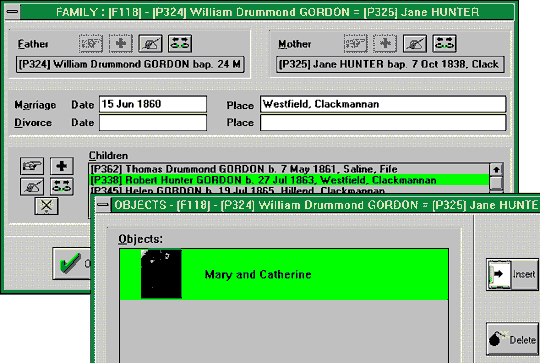This screenshot has width=540, height=363.
Task: Click the Marriage Date field 15 Jun 1860
Action: click(153, 104)
